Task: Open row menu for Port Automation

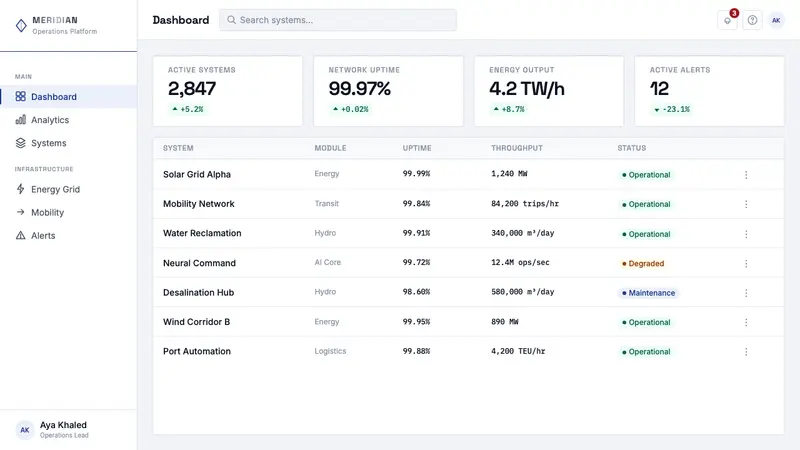Action: (746, 352)
